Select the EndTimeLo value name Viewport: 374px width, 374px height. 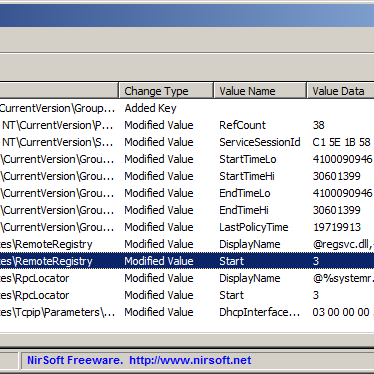coord(245,193)
